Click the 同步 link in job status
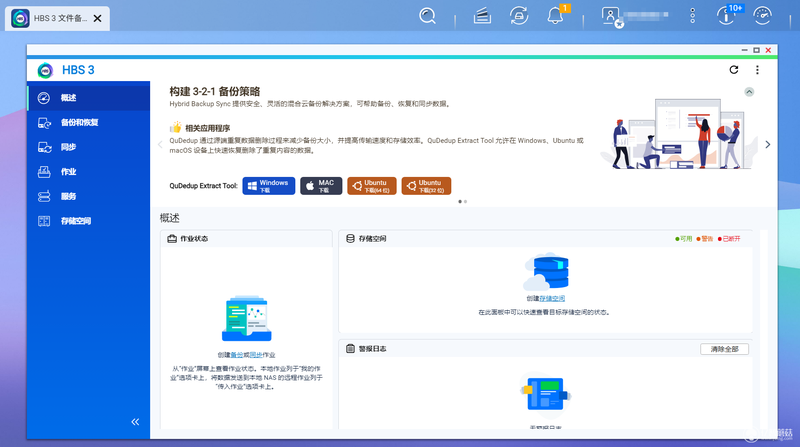Viewport: 800px width, 447px height. [x=256, y=355]
